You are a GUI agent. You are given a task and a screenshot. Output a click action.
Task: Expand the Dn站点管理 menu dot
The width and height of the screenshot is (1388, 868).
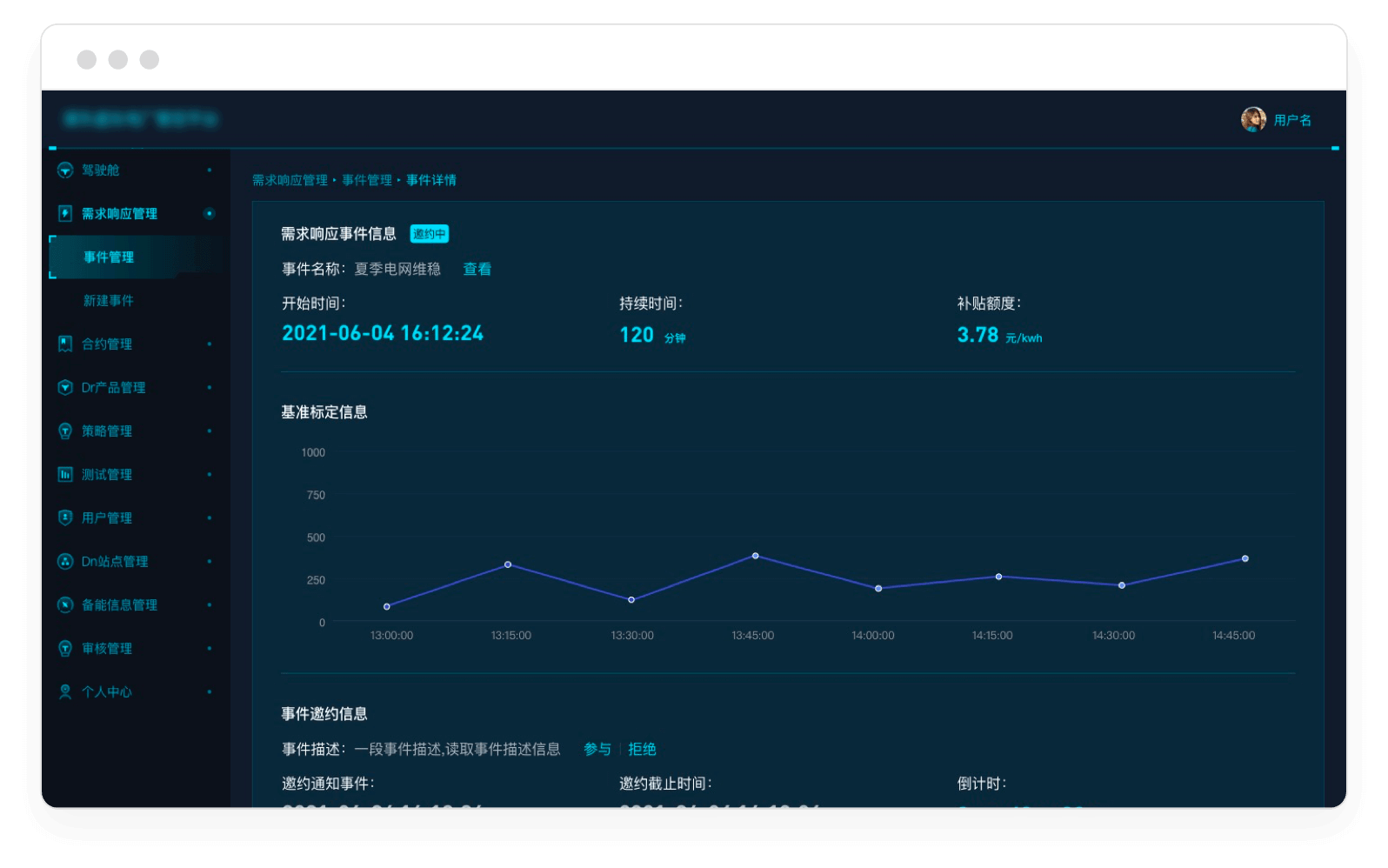click(210, 562)
